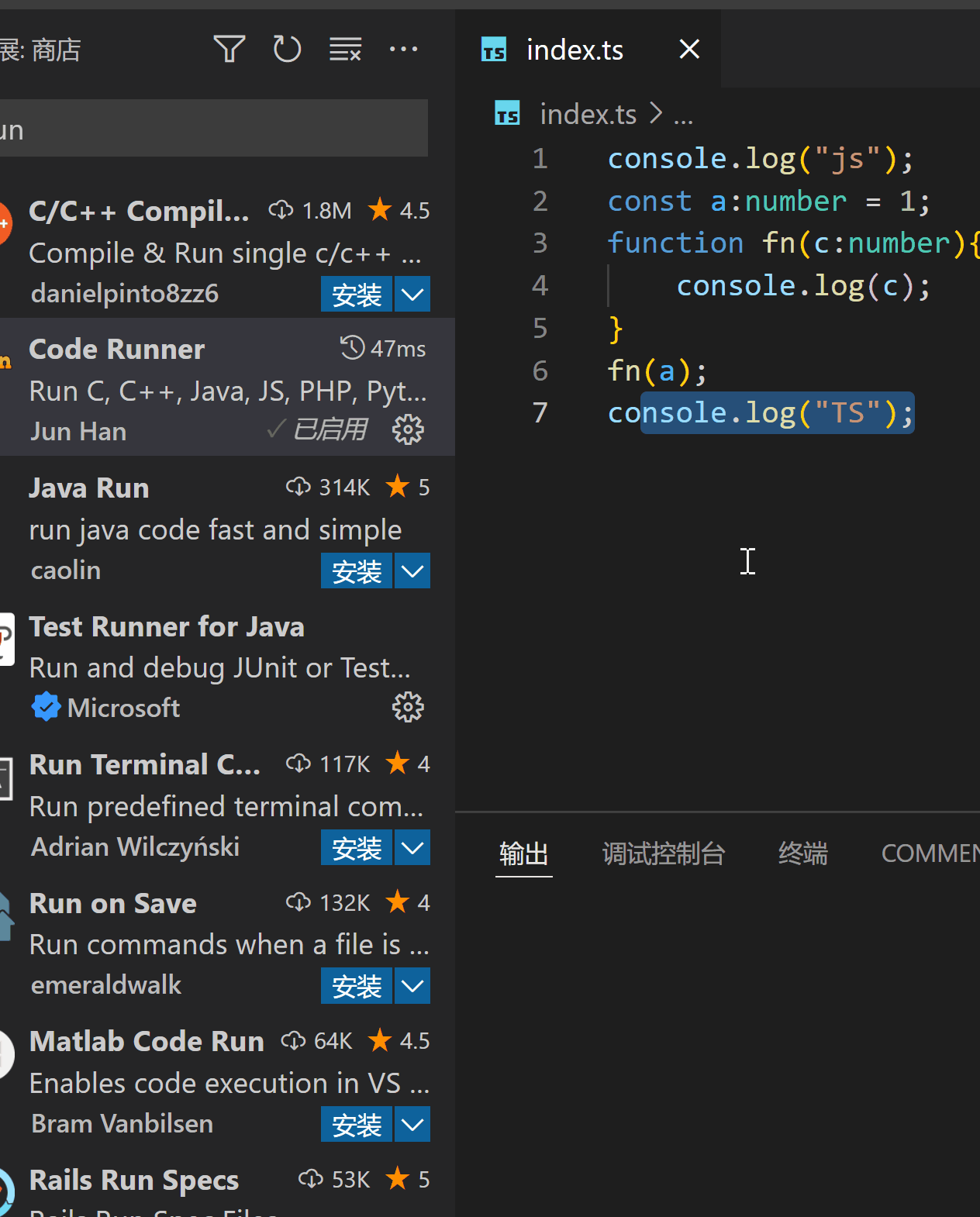Open the breadcrumb ellipsis segment
The height and width of the screenshot is (1217, 980).
point(683,116)
